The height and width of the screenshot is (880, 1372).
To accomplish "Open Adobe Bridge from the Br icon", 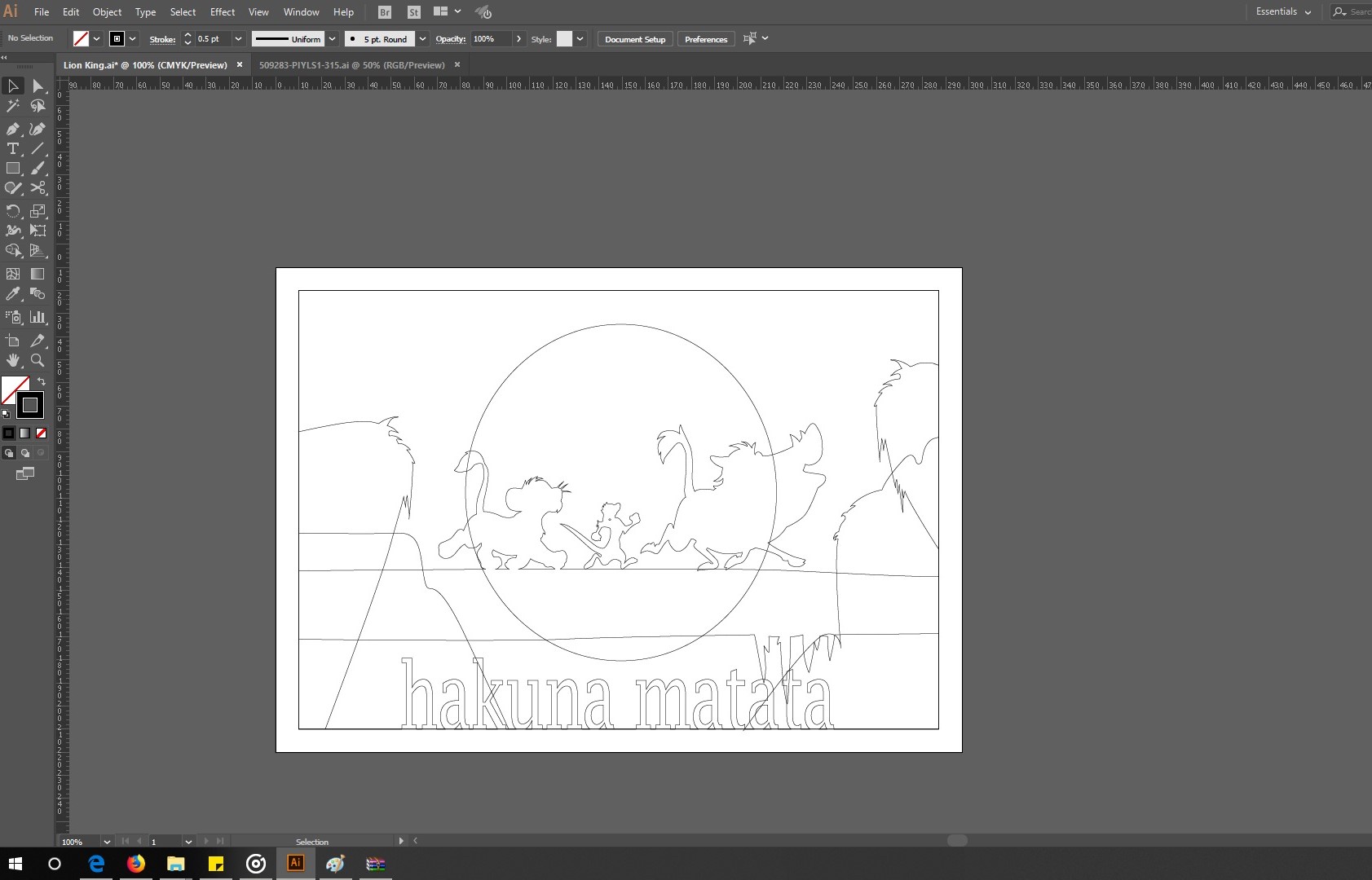I will [385, 12].
